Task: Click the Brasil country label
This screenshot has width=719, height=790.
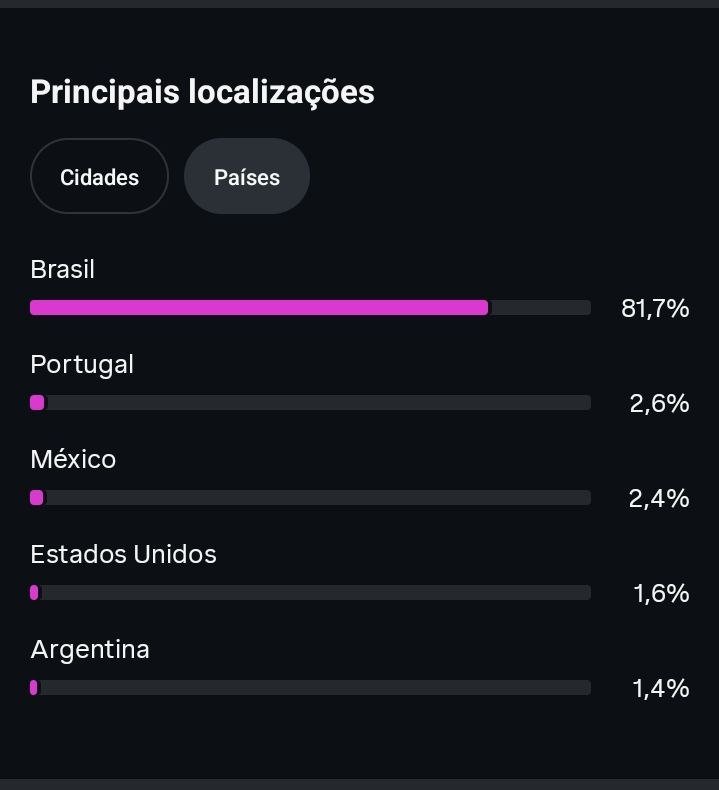Action: point(62,269)
